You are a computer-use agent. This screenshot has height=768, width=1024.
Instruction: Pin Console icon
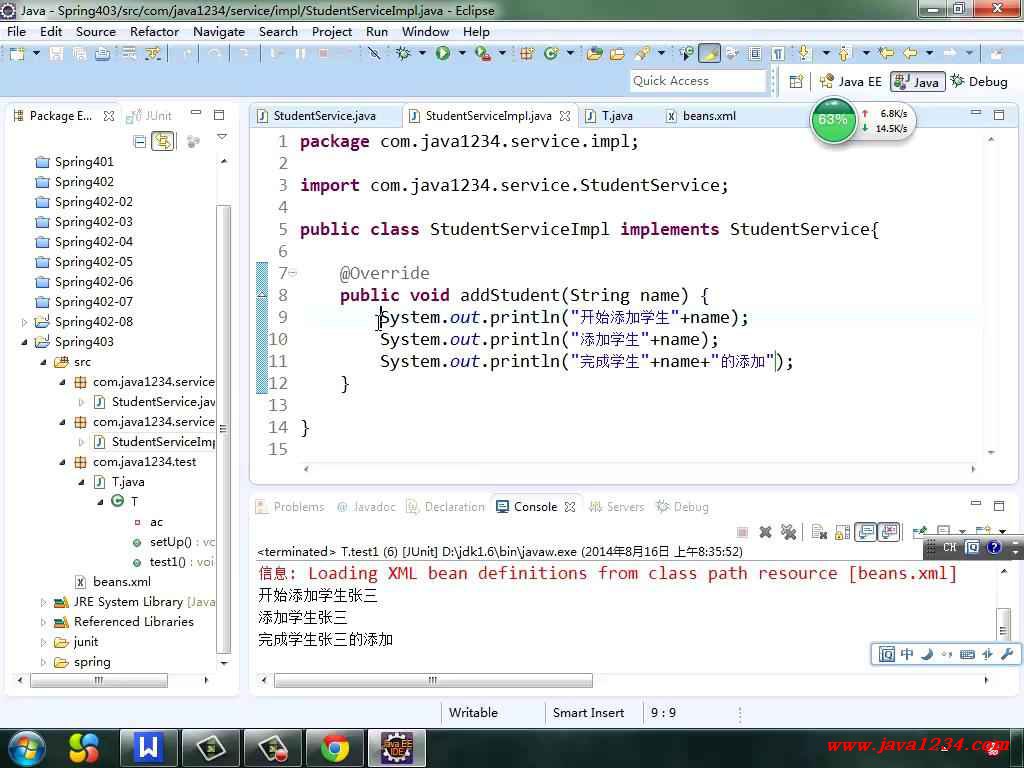point(920,532)
